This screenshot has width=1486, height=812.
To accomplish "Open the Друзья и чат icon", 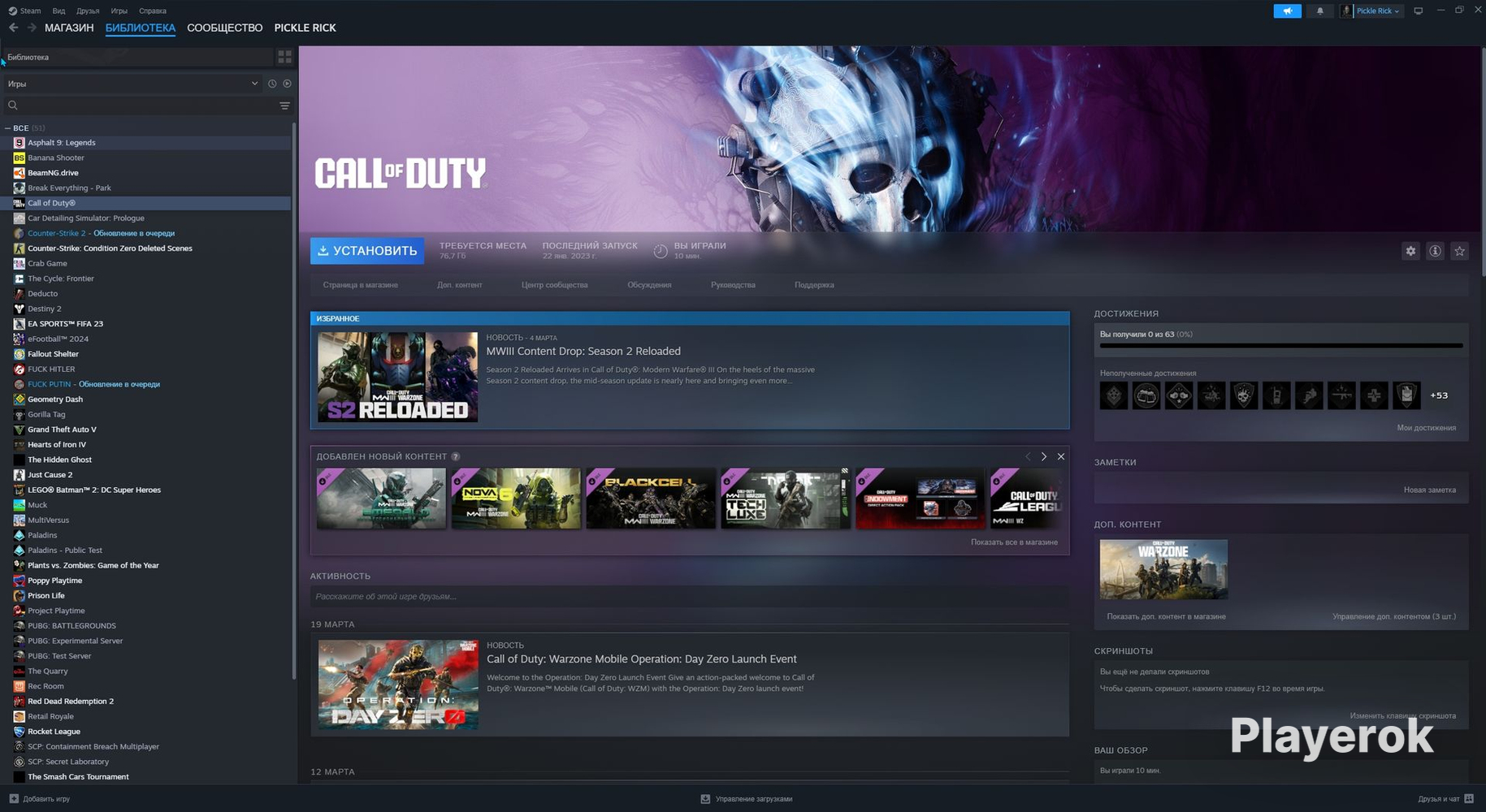I will (1469, 799).
